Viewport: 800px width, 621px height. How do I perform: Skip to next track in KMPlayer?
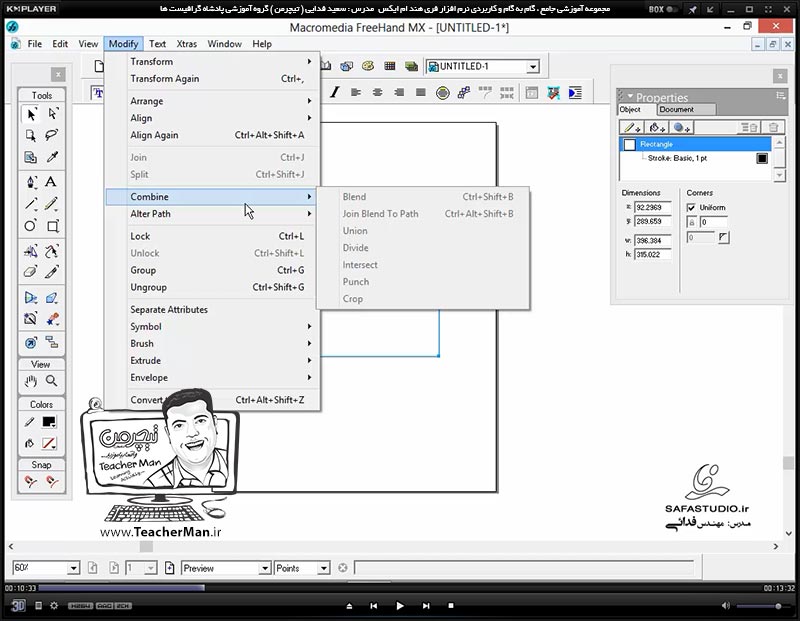pos(426,606)
